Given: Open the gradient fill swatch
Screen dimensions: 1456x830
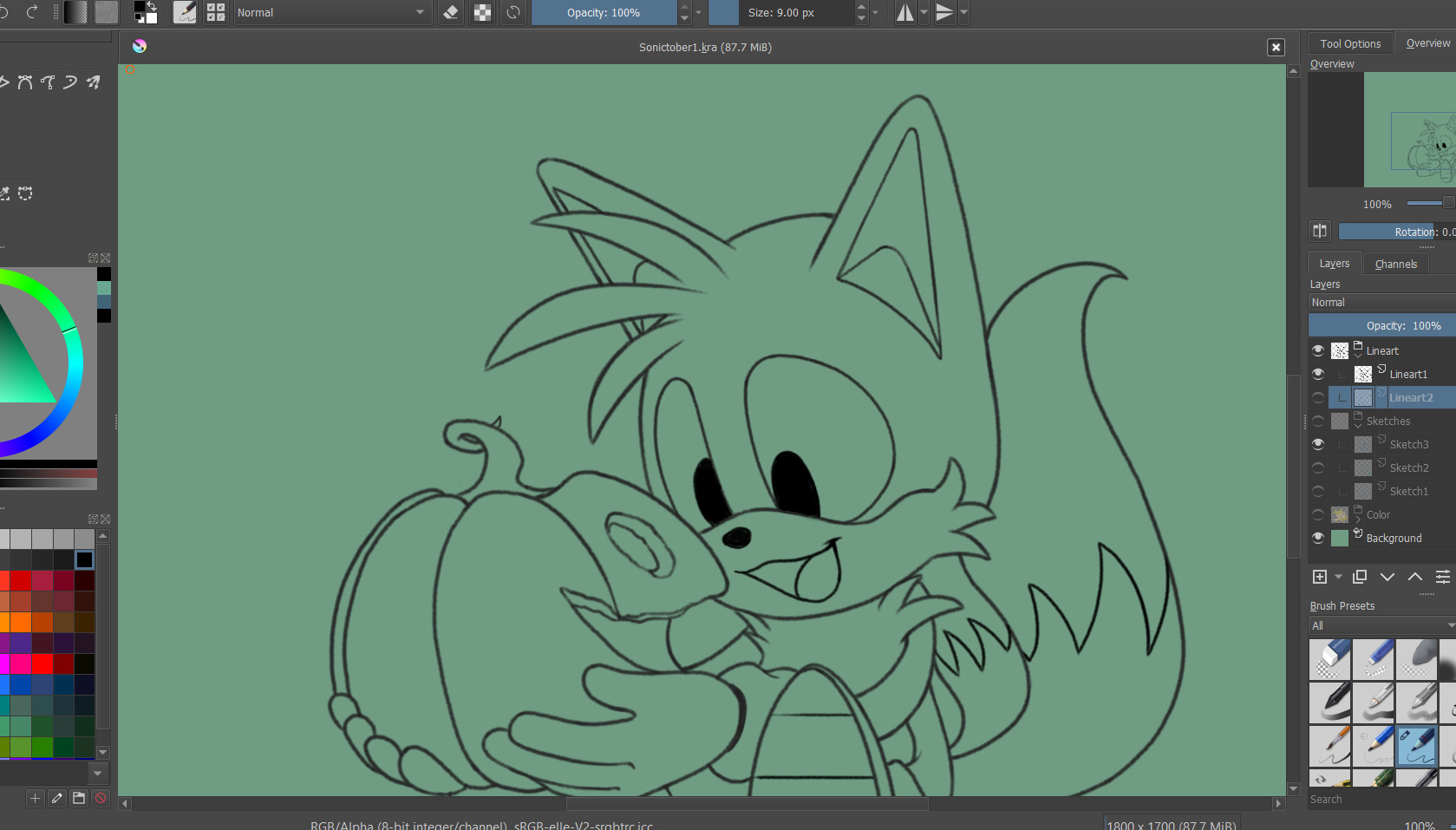Looking at the screenshot, I should (x=75, y=12).
